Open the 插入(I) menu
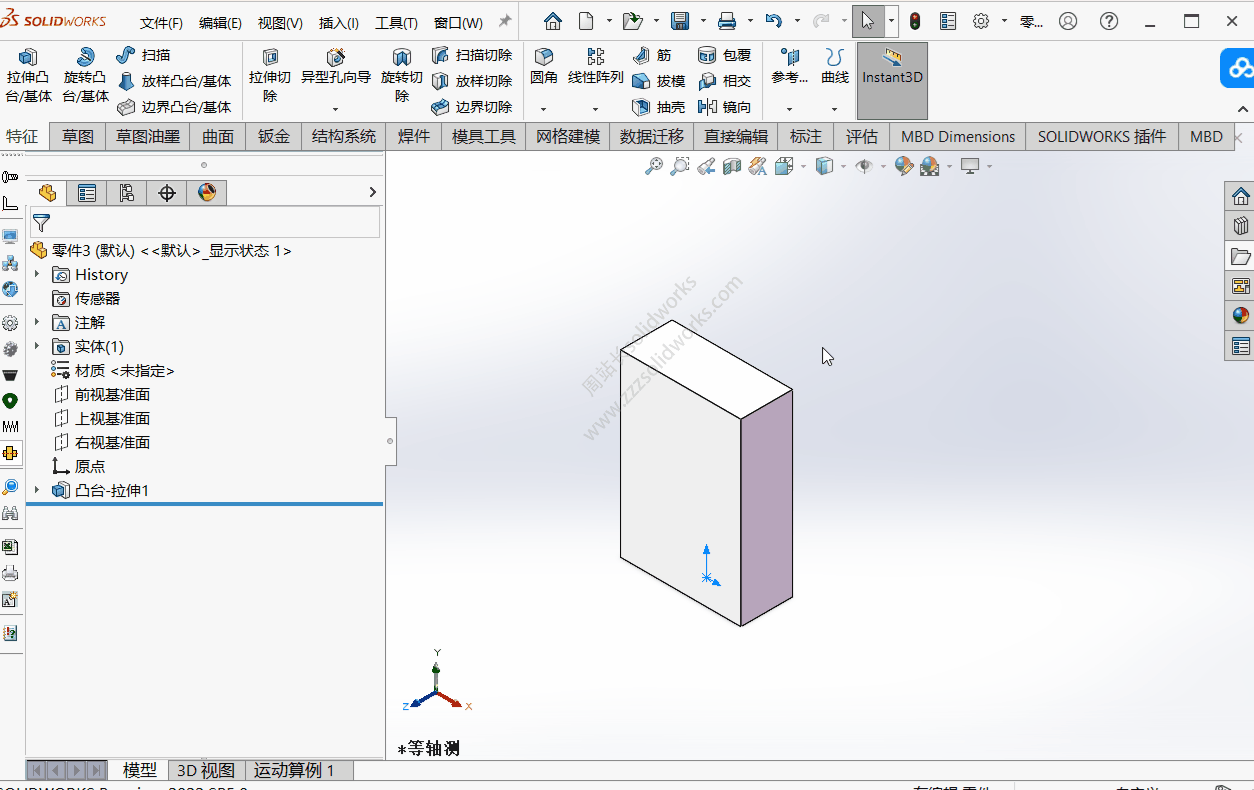The image size is (1254, 790). tap(338, 23)
